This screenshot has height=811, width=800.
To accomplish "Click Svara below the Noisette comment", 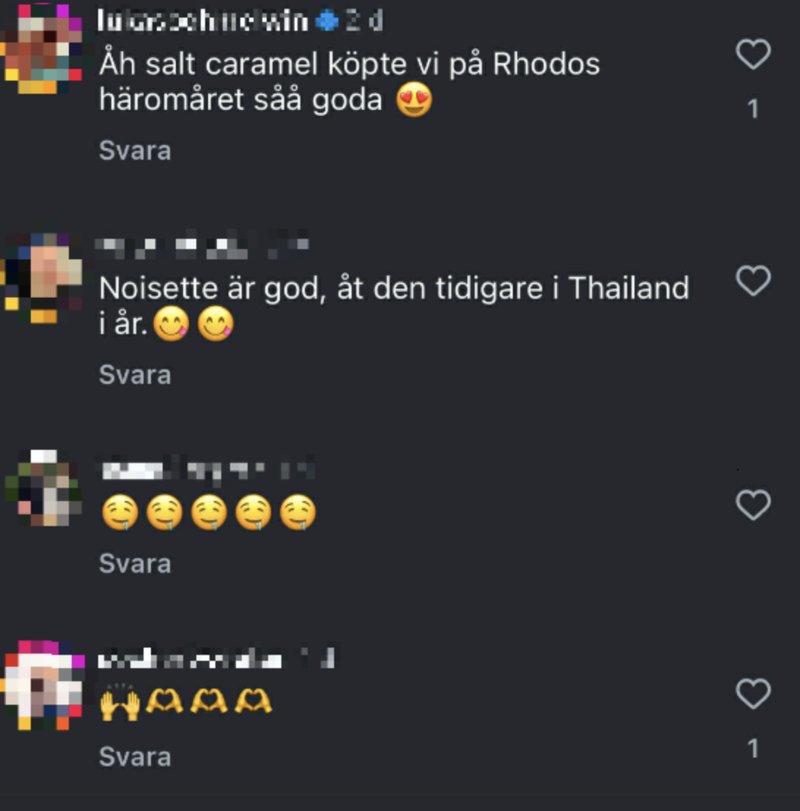I will [x=135, y=374].
